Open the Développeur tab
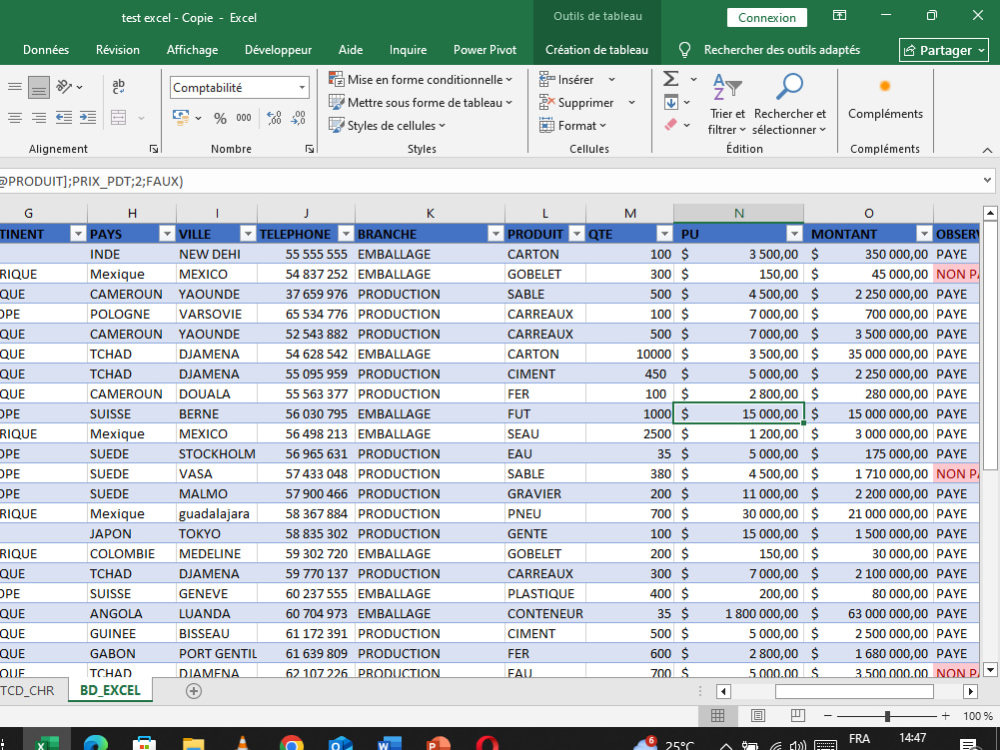The height and width of the screenshot is (750, 1000). click(278, 50)
